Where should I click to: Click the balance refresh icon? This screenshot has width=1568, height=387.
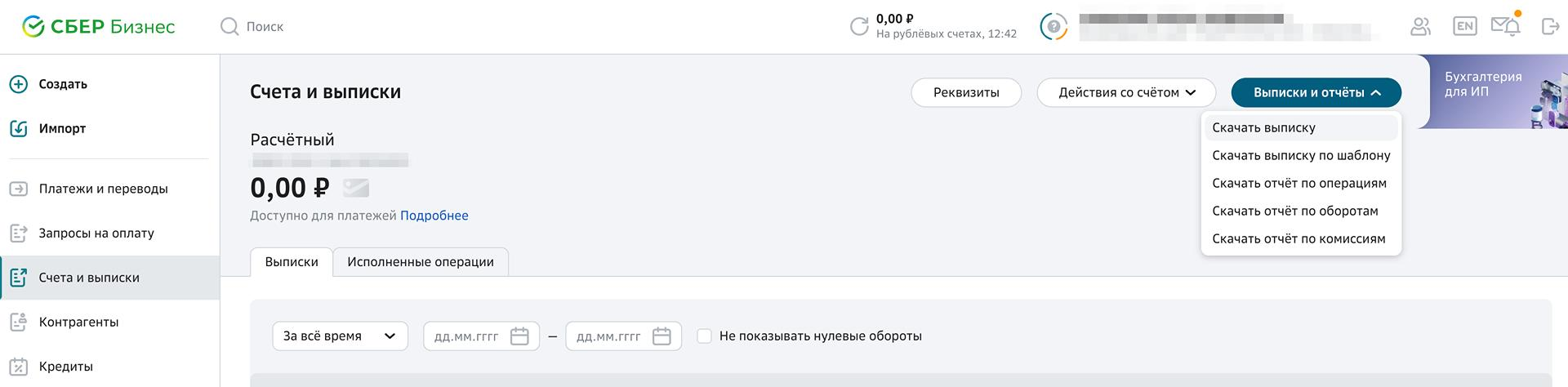(859, 27)
